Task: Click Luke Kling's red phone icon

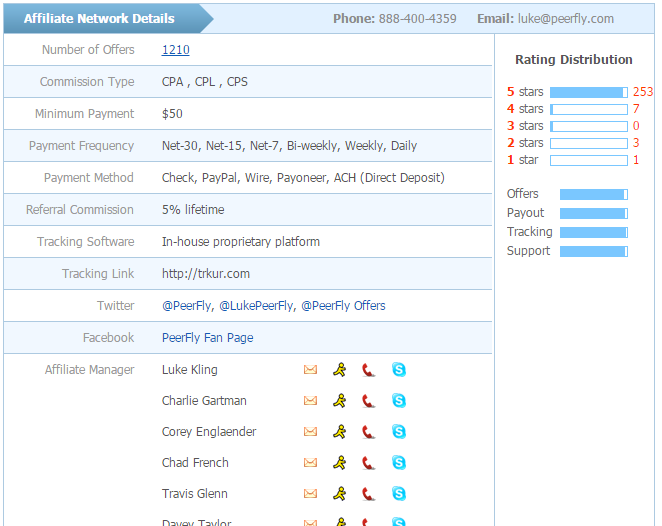Action: (368, 370)
